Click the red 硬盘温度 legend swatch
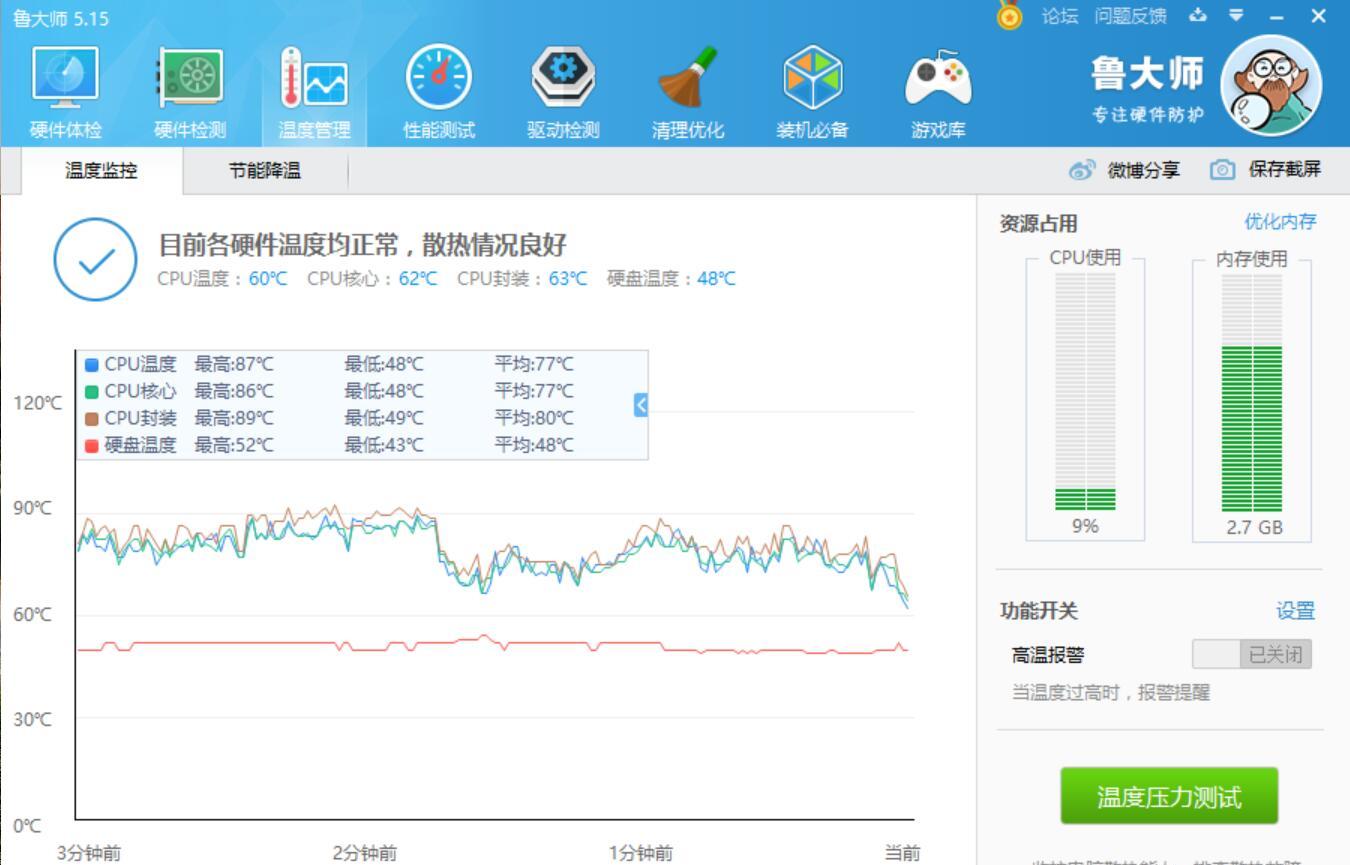1350x865 pixels. tap(92, 445)
